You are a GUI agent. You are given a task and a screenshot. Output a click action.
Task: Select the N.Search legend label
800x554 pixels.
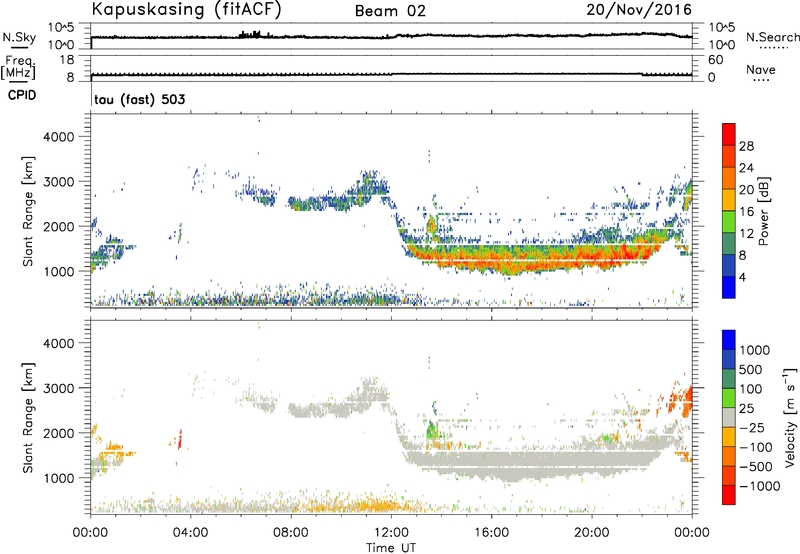coord(772,37)
